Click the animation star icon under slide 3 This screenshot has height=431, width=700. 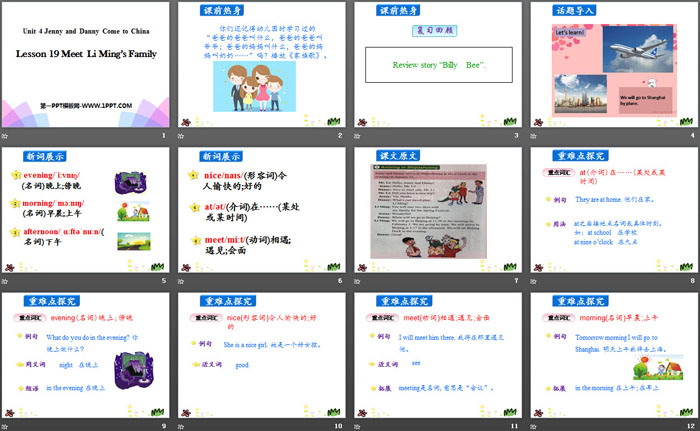[x=357, y=136]
